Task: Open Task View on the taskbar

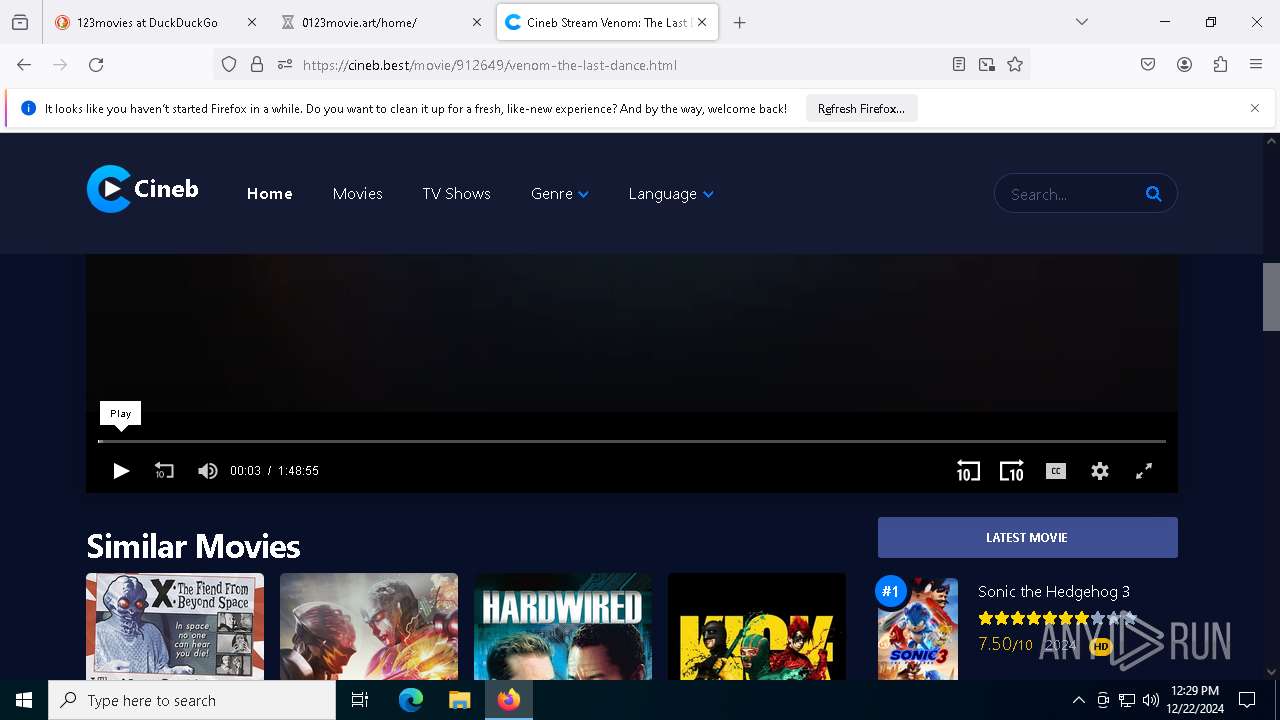Action: point(360,700)
